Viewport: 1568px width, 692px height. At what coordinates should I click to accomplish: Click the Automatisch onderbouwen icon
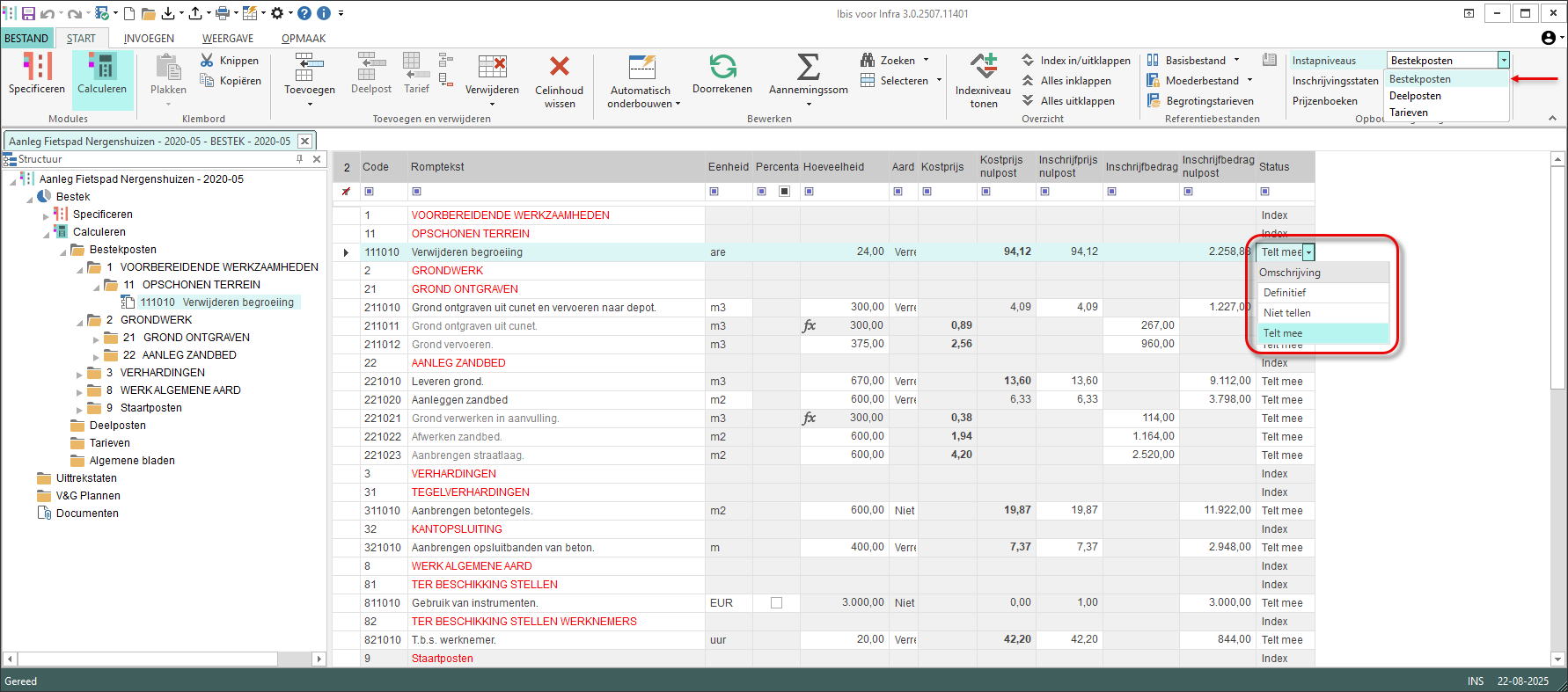pos(642,68)
